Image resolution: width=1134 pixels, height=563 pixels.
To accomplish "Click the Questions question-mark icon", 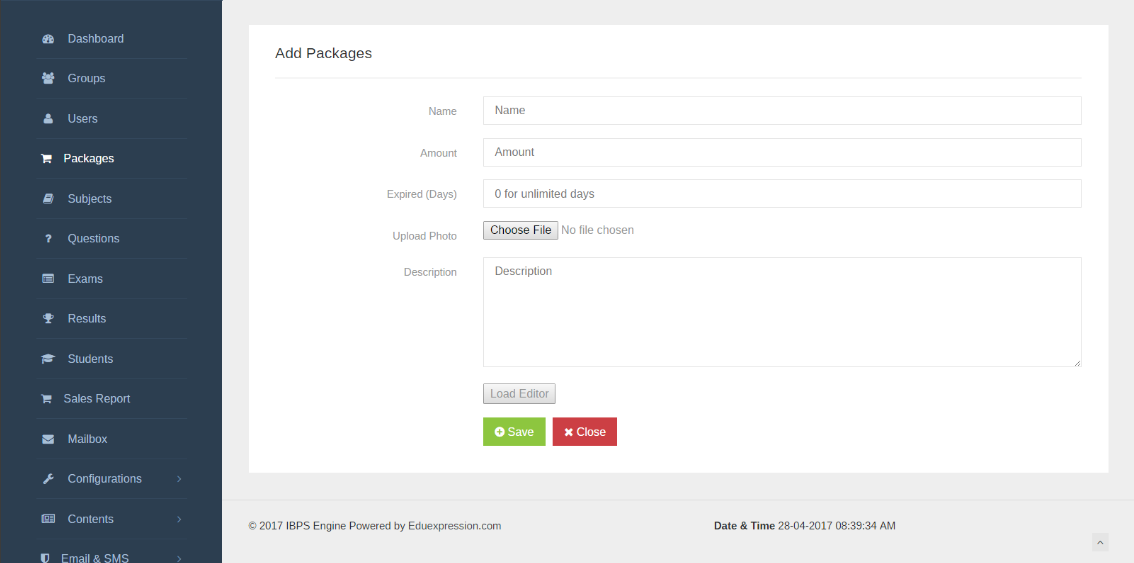I will pos(48,239).
